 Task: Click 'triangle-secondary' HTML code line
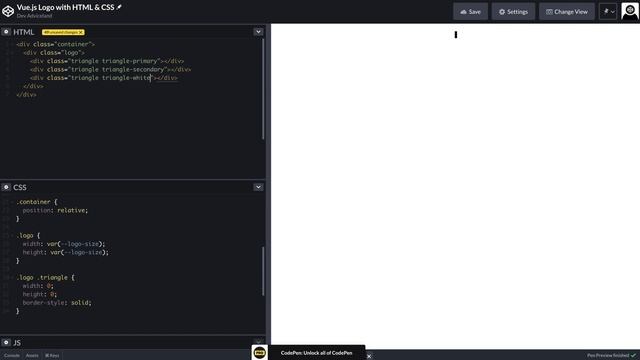click(x=110, y=69)
